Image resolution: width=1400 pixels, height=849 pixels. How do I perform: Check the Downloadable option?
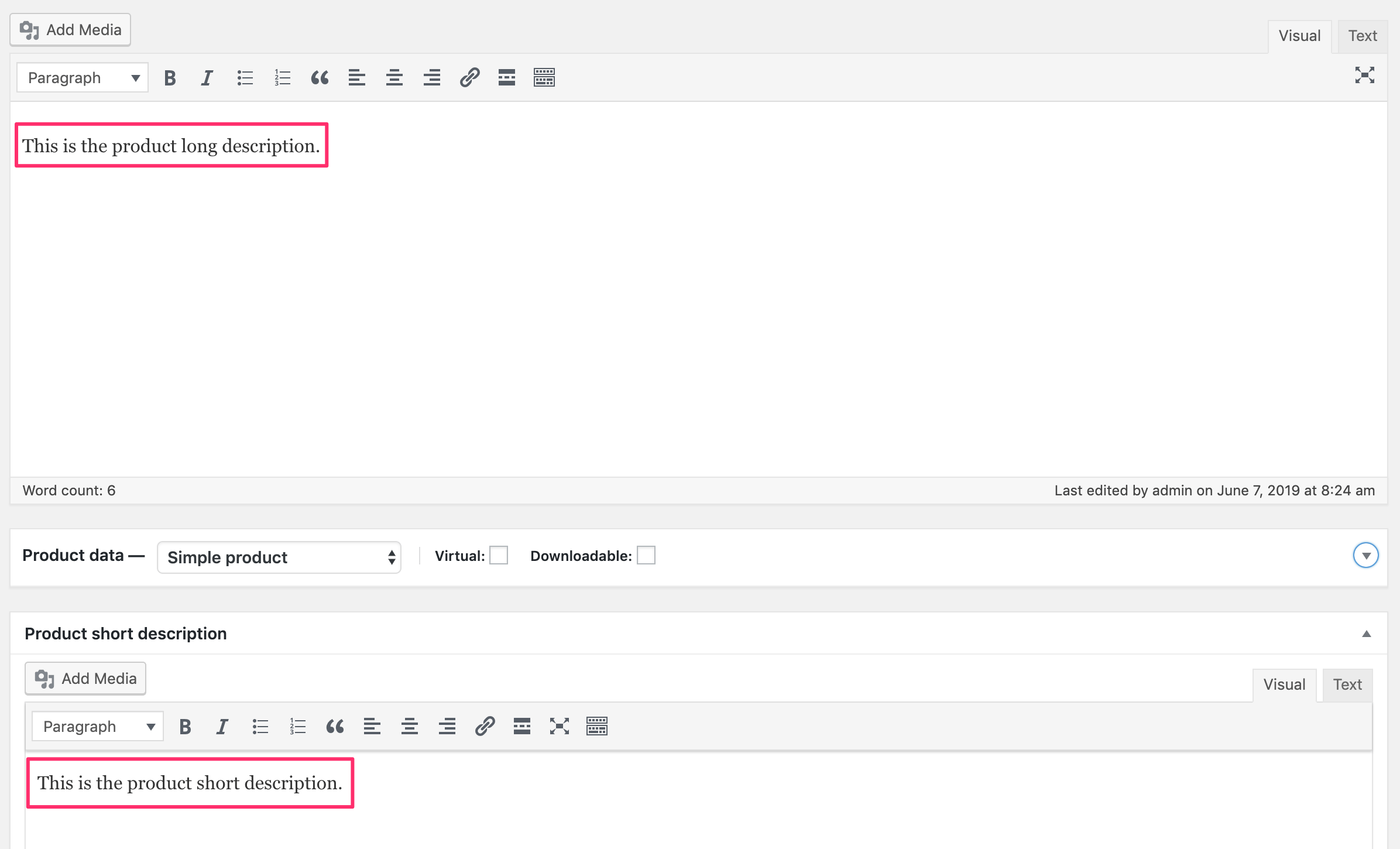click(x=646, y=555)
